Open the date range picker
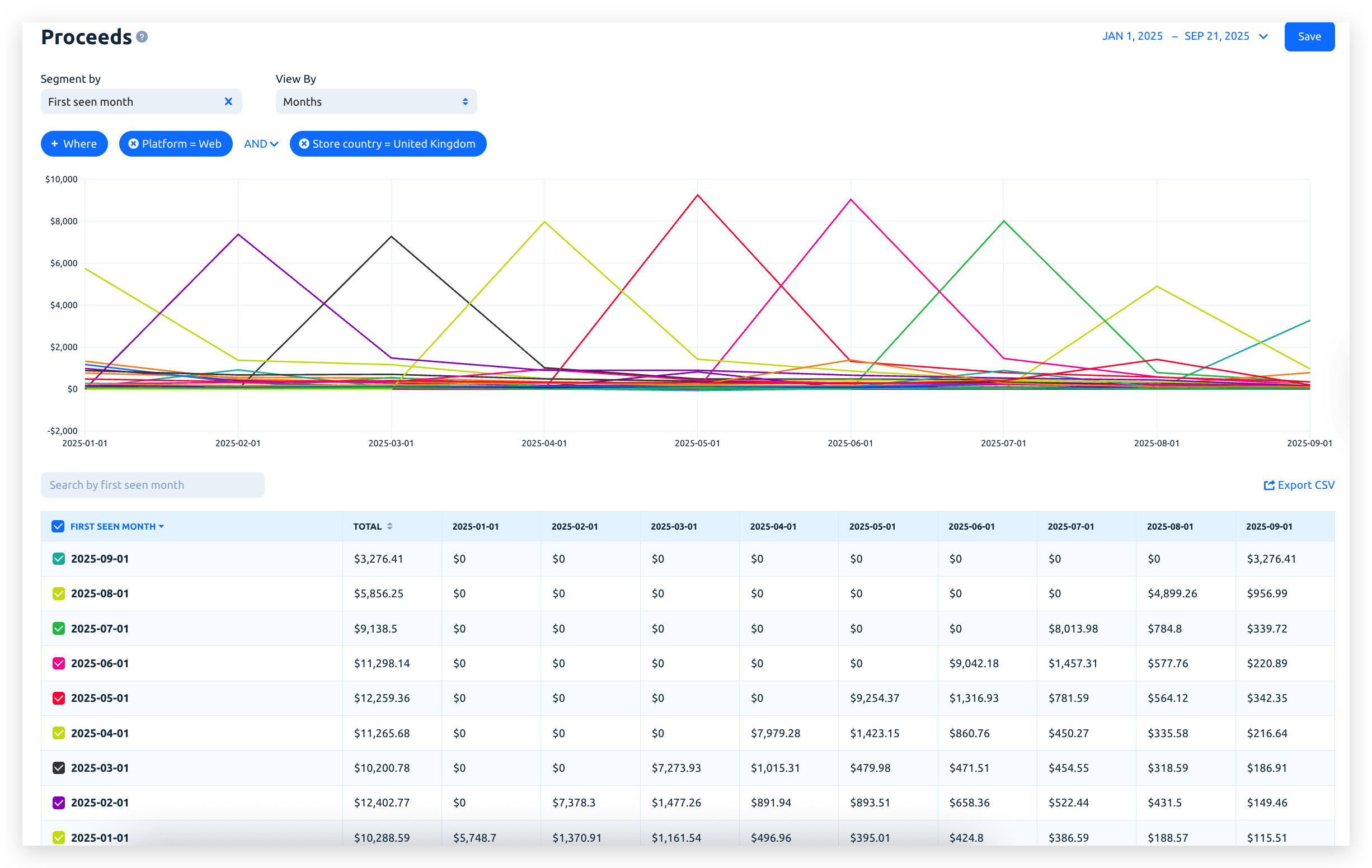Viewport: 1372px width, 868px height. [1185, 36]
